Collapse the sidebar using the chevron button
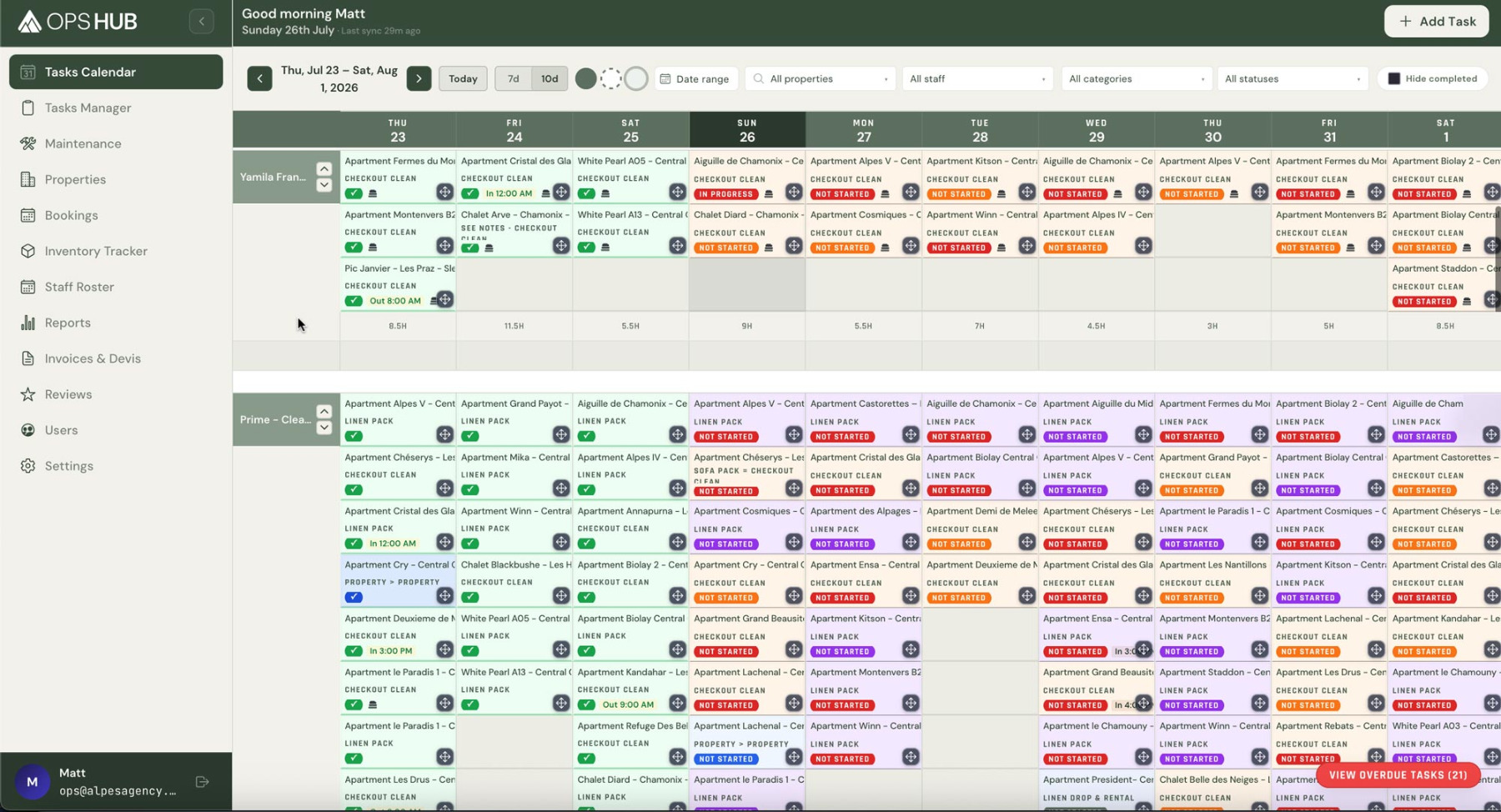This screenshot has height=812, width=1501. [201, 21]
